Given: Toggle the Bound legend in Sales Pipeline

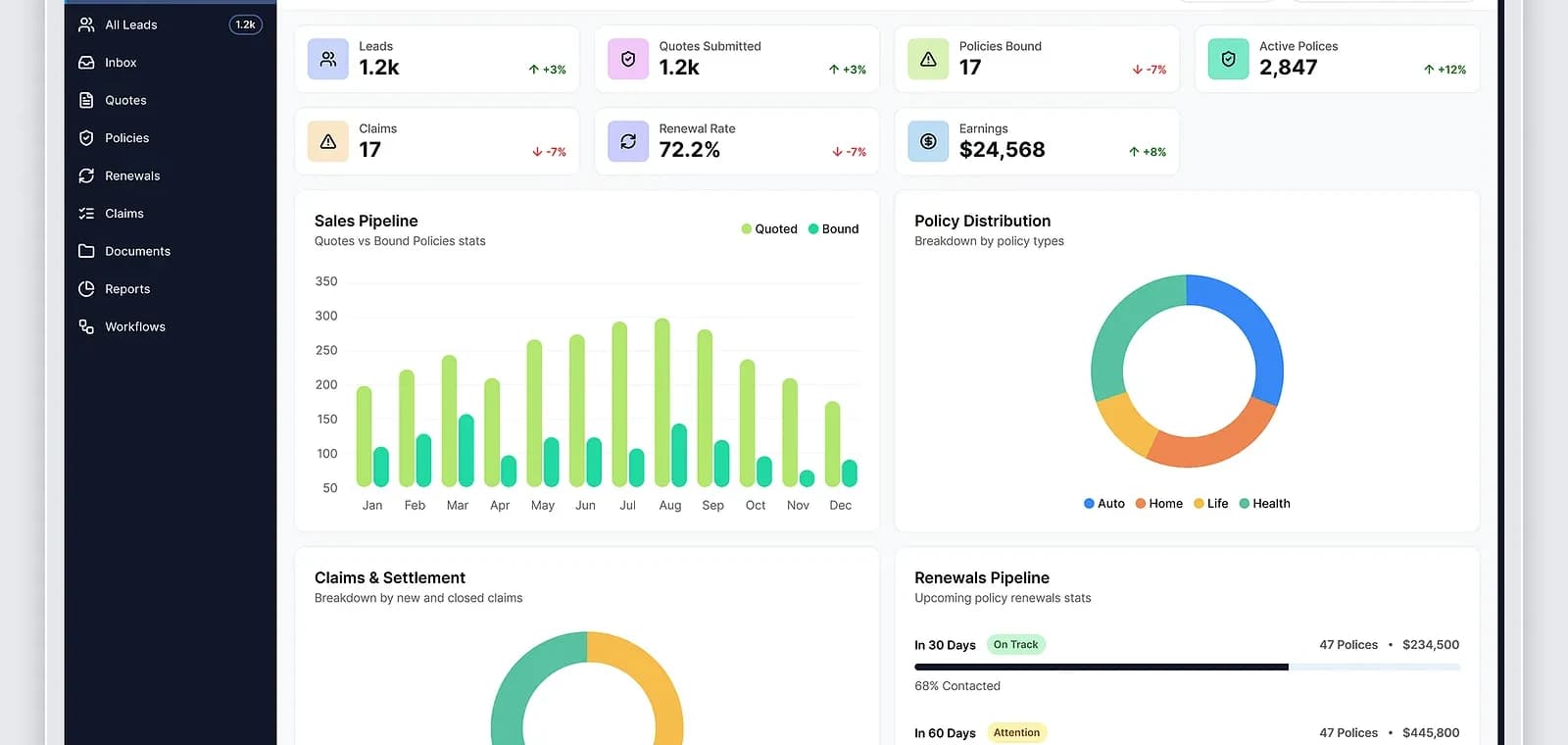Looking at the screenshot, I should (x=833, y=229).
